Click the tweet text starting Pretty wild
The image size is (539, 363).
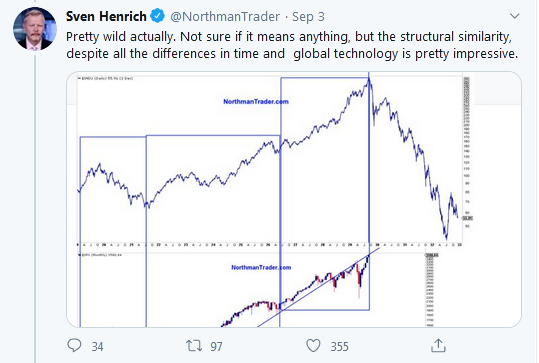pyautogui.click(x=292, y=45)
